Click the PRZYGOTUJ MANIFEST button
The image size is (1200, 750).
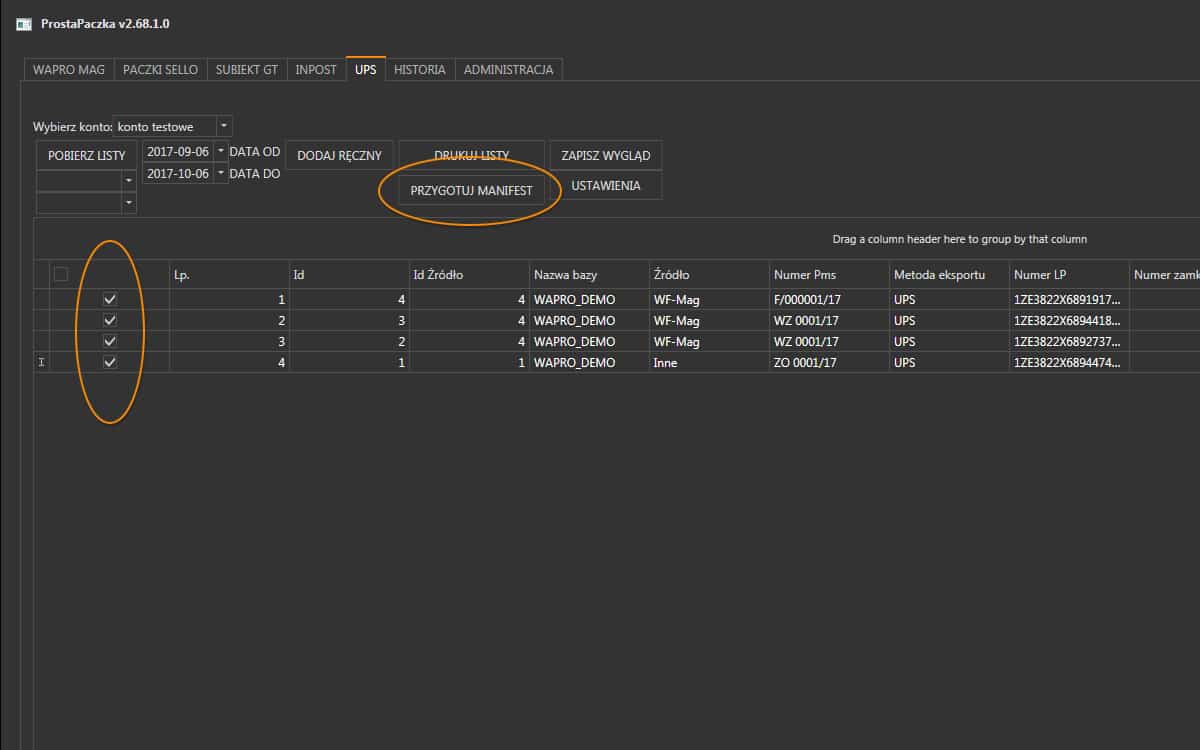click(472, 190)
